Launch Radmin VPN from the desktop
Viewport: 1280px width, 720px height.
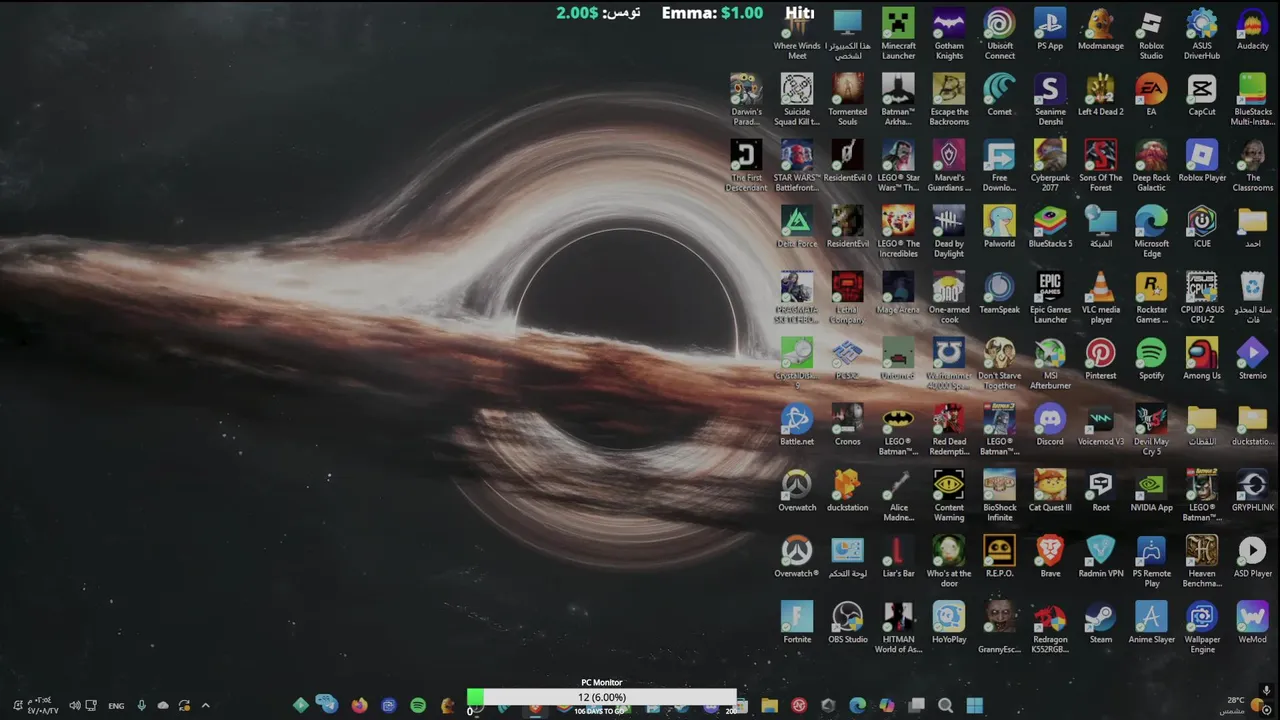tap(1100, 557)
